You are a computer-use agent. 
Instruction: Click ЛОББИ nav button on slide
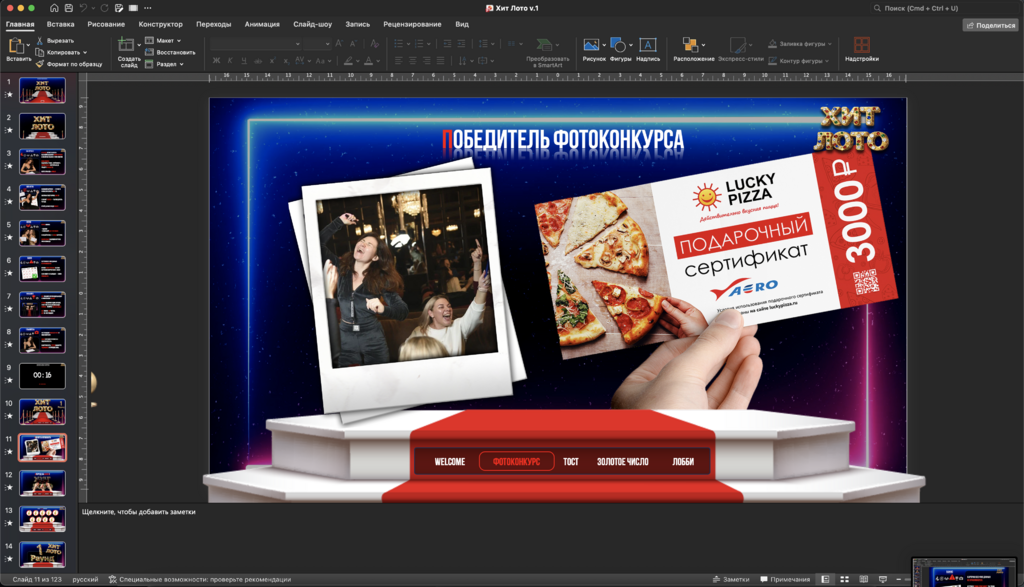683,462
